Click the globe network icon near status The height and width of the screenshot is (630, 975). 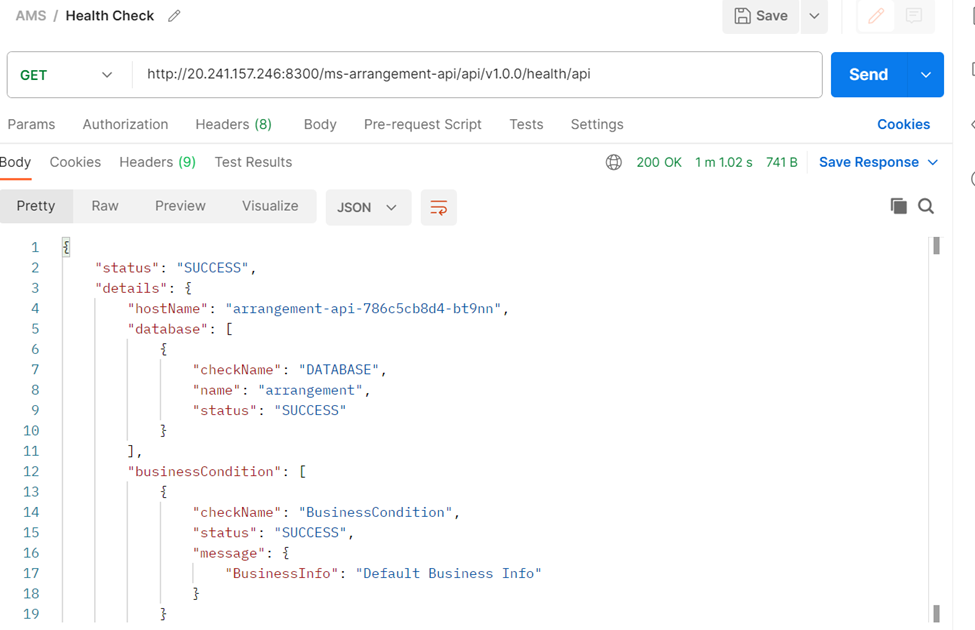coord(614,162)
